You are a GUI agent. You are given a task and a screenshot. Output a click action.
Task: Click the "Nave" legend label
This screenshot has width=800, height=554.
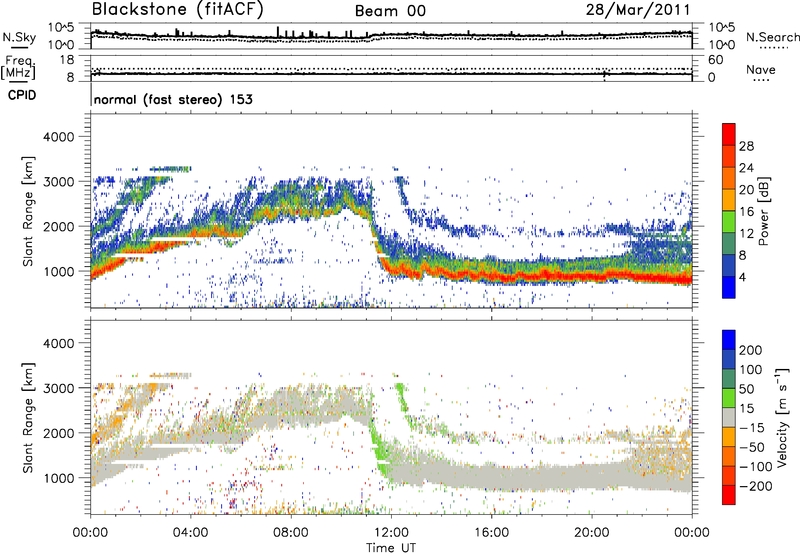761,69
